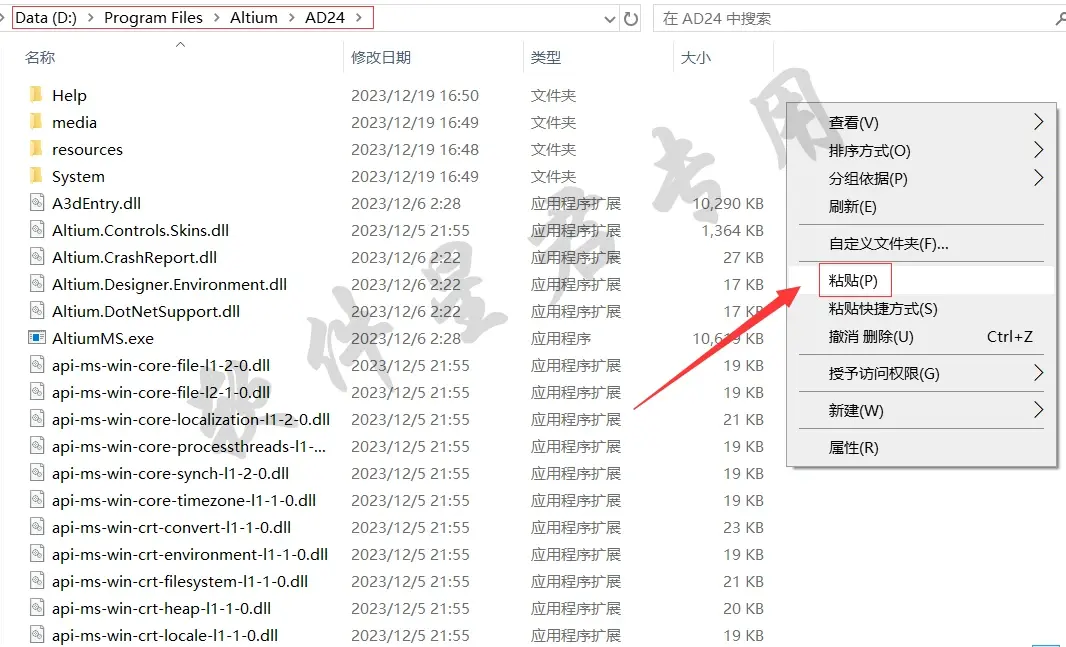Select the AltiumMS.exe application icon
The image size is (1066, 647).
click(37, 338)
